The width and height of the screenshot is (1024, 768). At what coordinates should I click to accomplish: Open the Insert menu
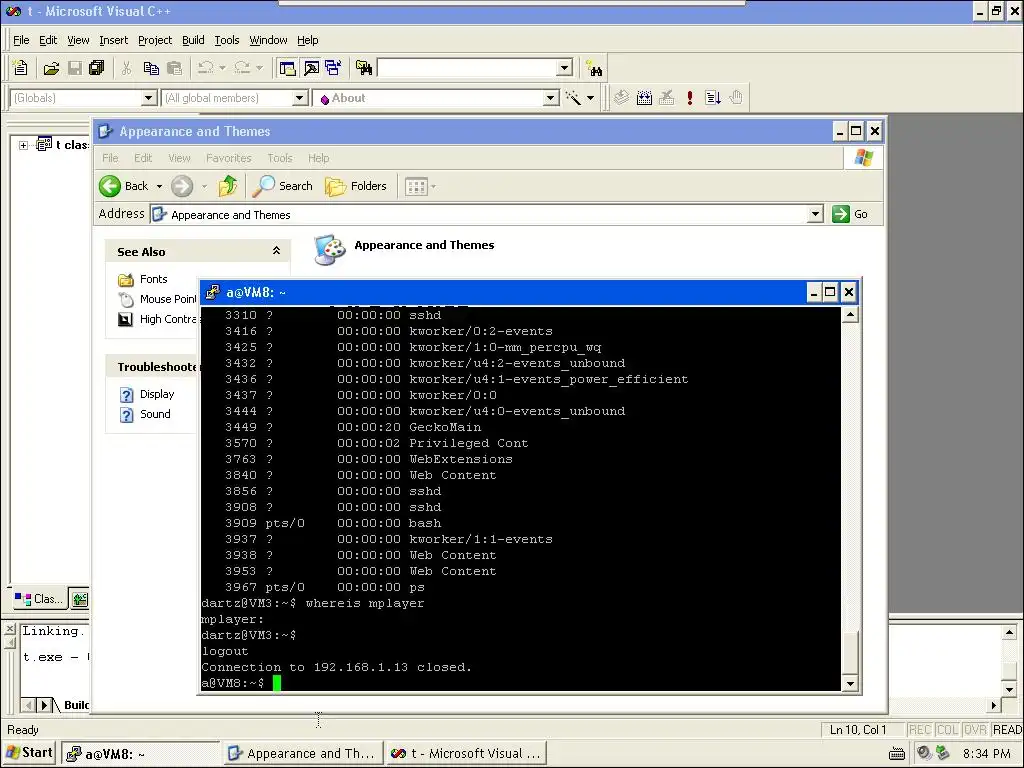[114, 40]
